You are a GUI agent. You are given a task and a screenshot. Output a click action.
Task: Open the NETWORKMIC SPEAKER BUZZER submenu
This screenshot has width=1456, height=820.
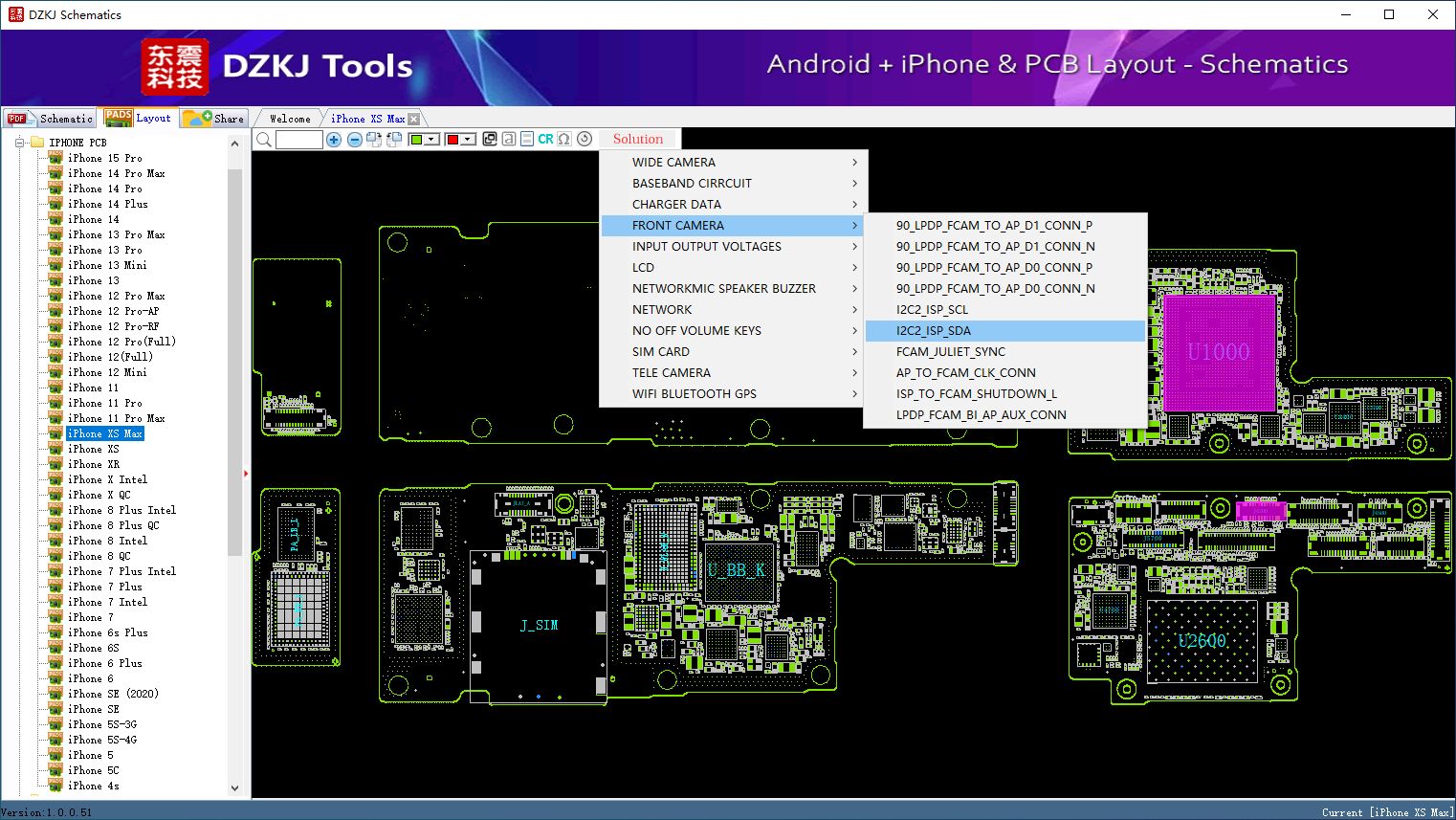[734, 289]
